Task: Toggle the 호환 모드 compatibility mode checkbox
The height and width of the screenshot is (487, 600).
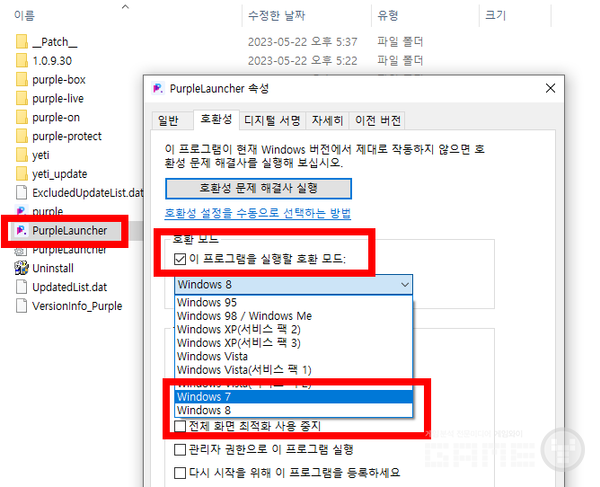Action: tap(180, 259)
